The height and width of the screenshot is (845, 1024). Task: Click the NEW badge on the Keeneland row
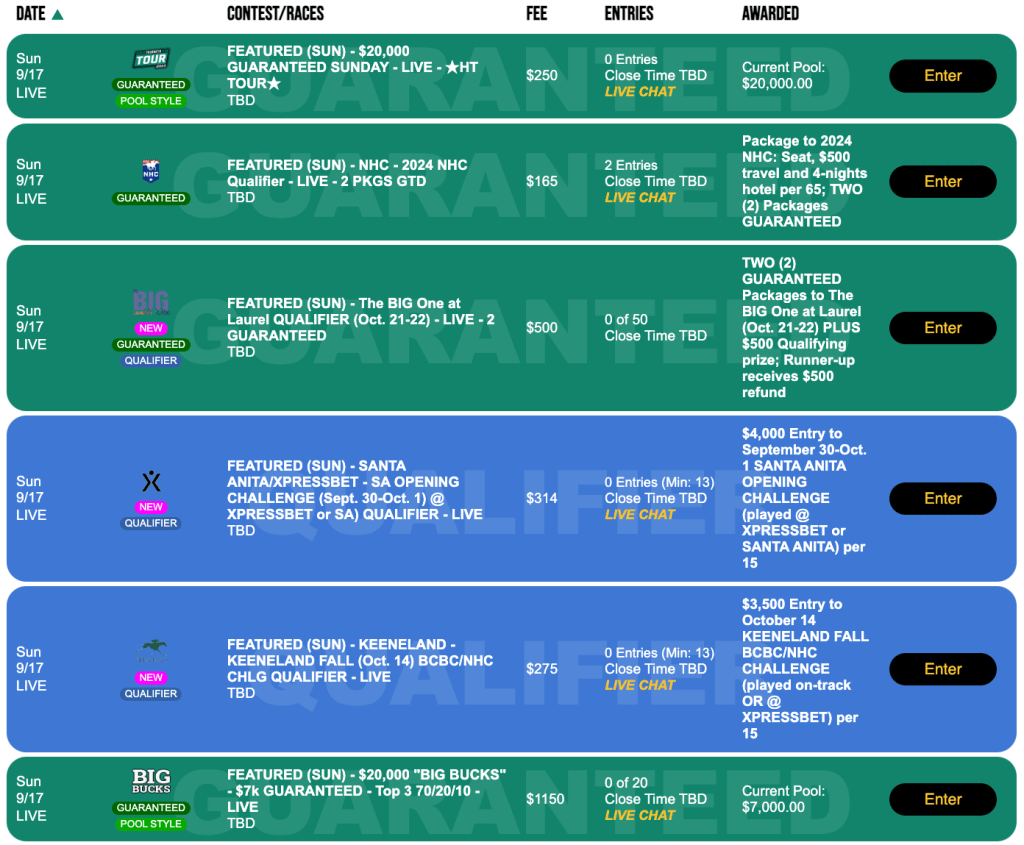click(x=151, y=677)
